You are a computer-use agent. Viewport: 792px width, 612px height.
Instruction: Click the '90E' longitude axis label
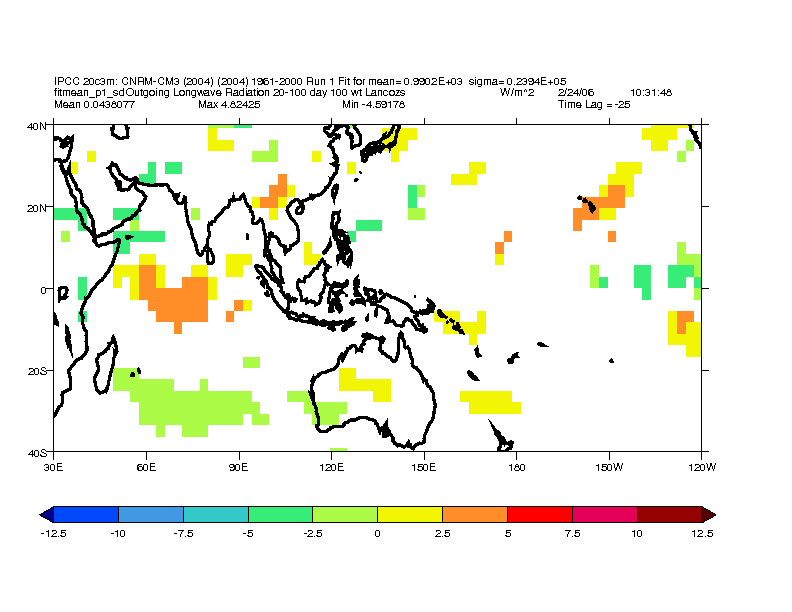(x=238, y=467)
